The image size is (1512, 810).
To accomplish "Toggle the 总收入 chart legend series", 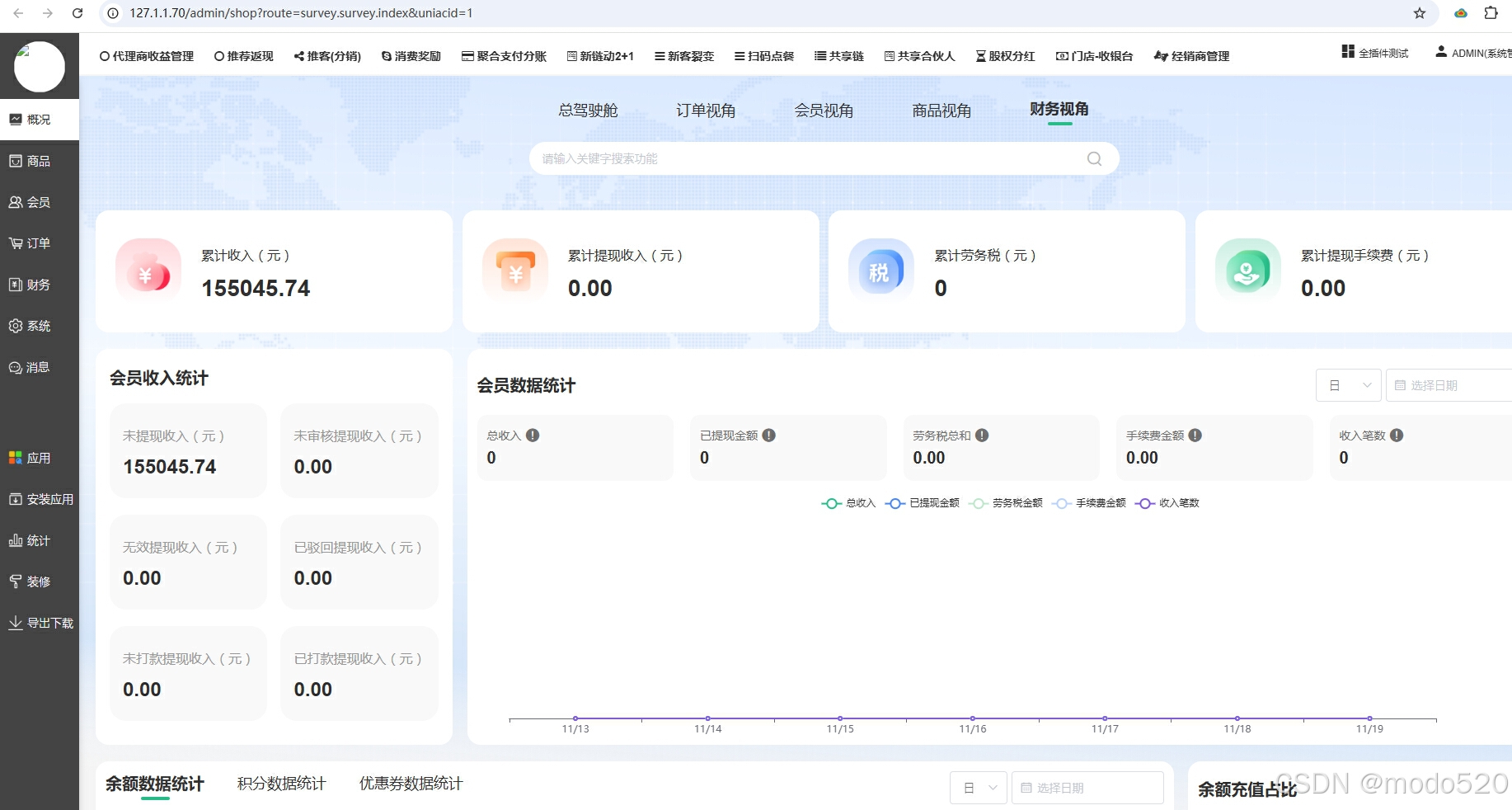I will point(848,503).
